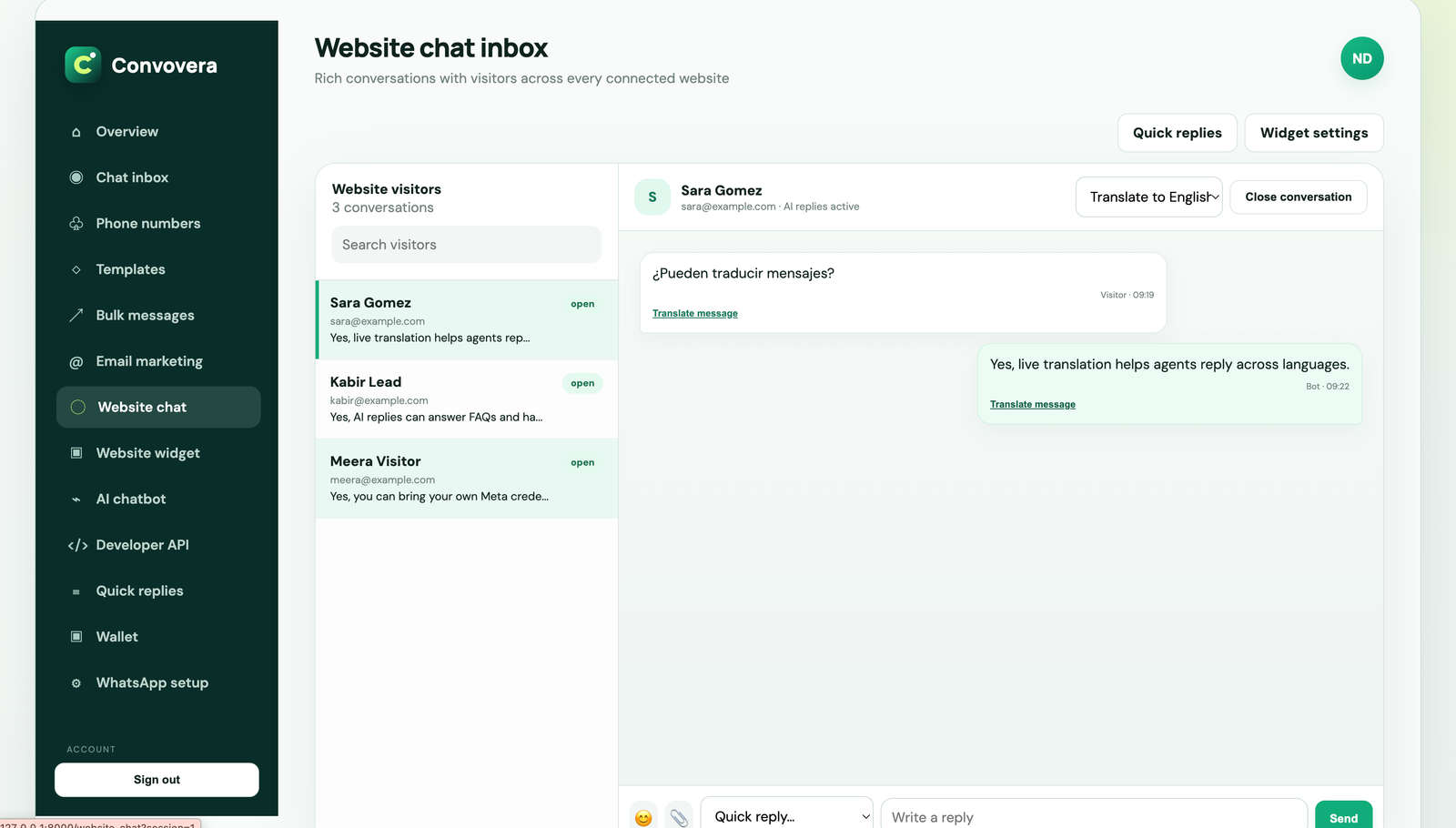Click the Convovera logo icon

click(83, 65)
